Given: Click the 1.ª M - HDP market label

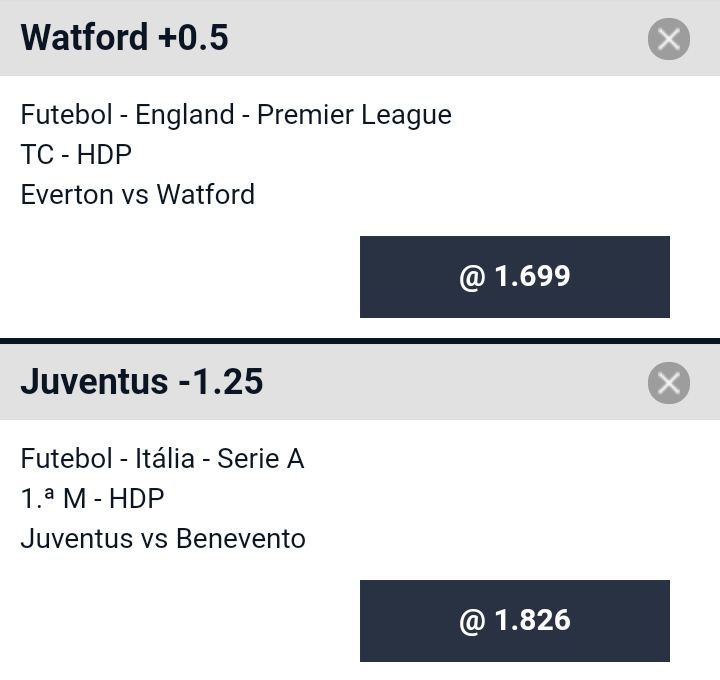Looking at the screenshot, I should pos(92,498).
